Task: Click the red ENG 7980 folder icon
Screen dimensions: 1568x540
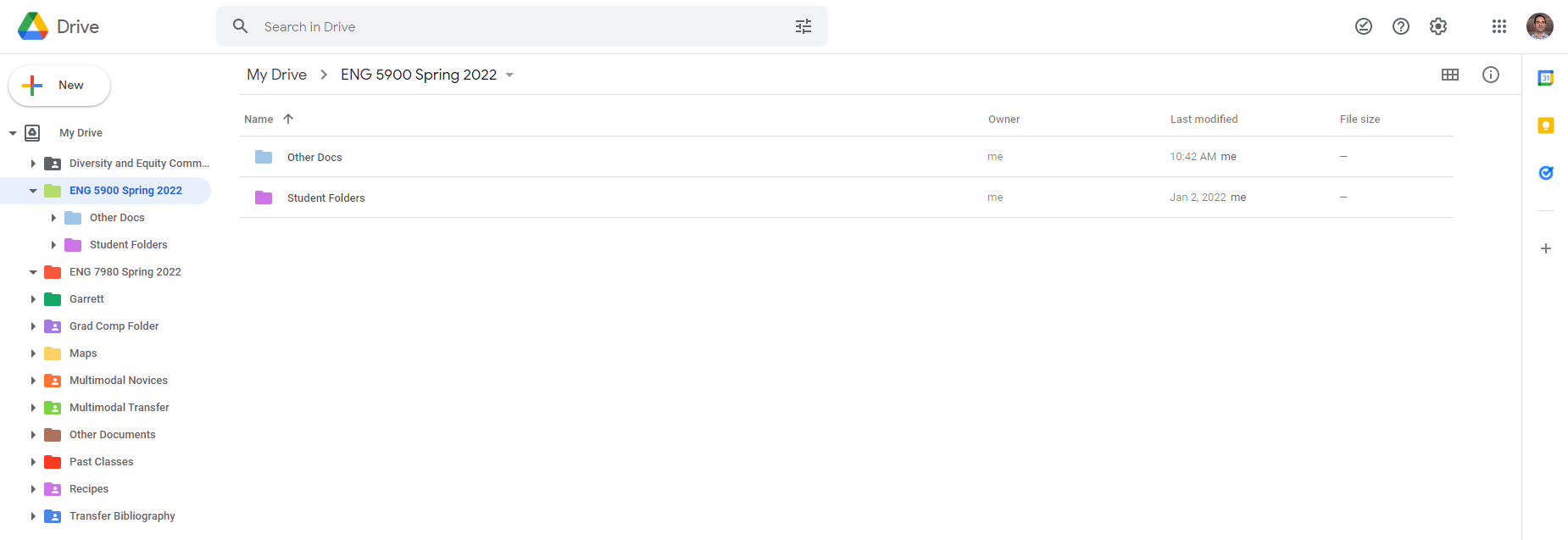Action: pyautogui.click(x=53, y=272)
